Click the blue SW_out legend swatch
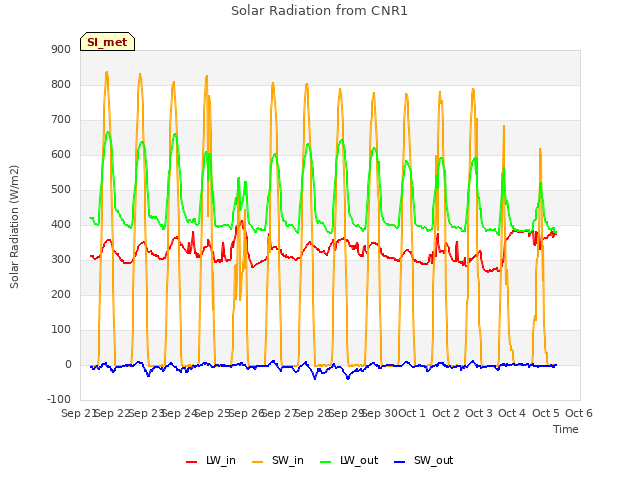Image resolution: width=640 pixels, height=480 pixels. click(400, 462)
